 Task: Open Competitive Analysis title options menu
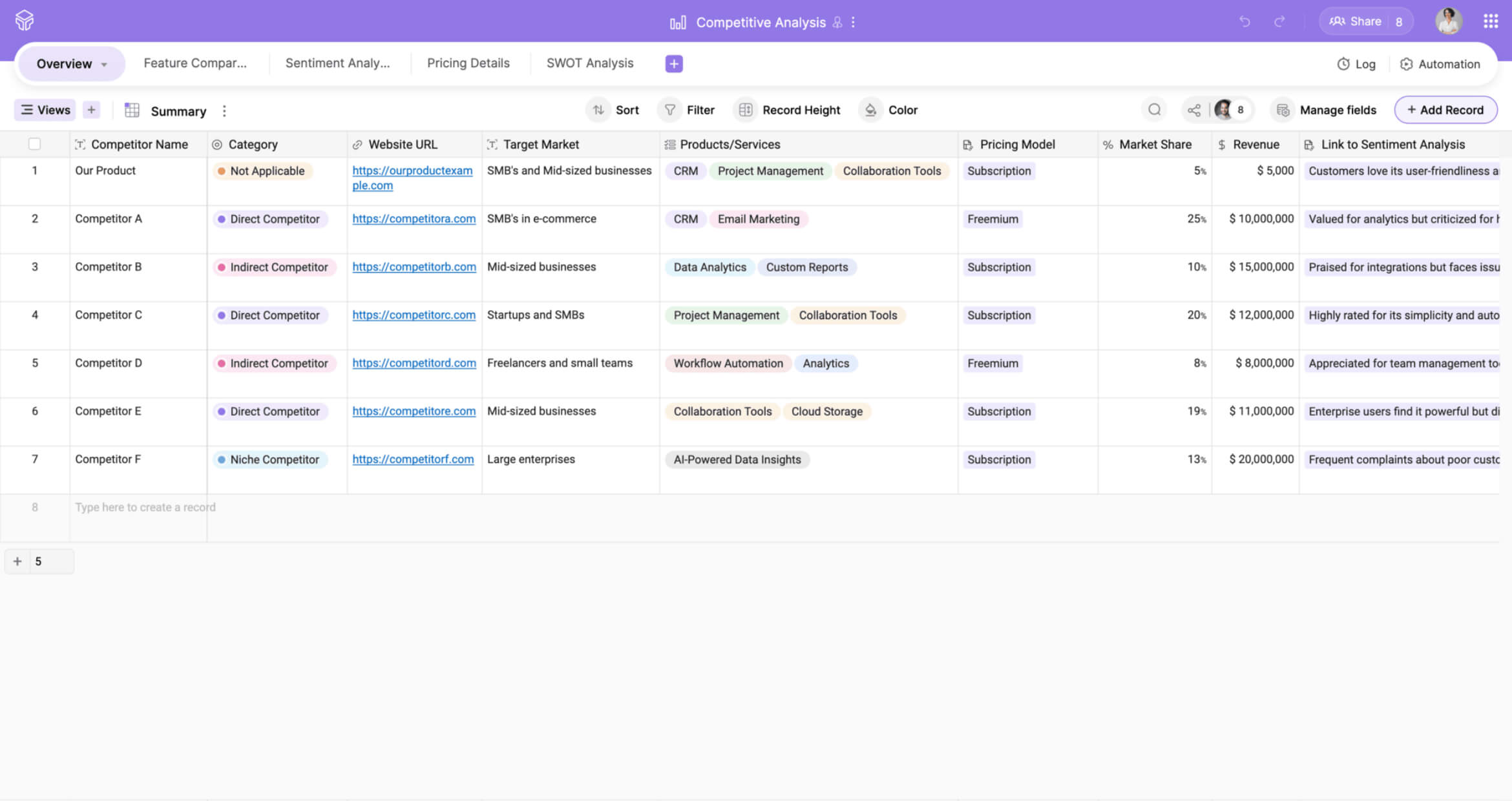point(854,23)
